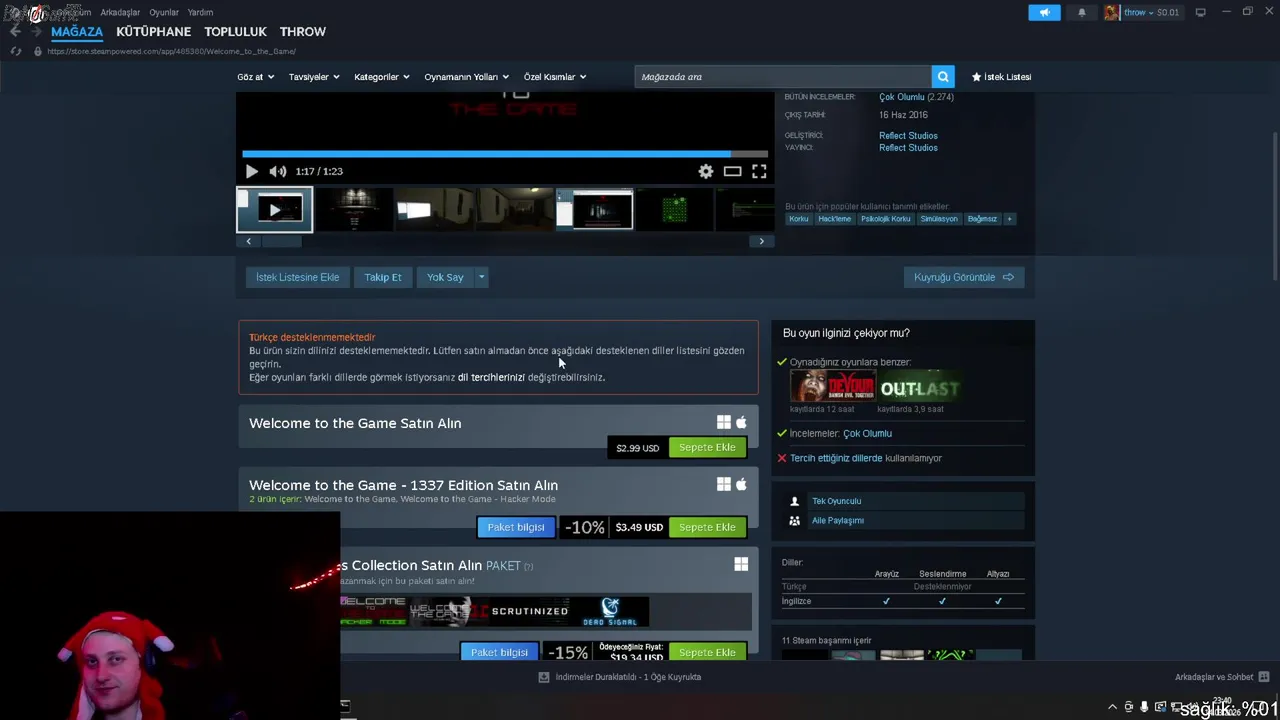Add $2.99 Welcome to the Game to cart
The height and width of the screenshot is (720, 1280).
[707, 447]
